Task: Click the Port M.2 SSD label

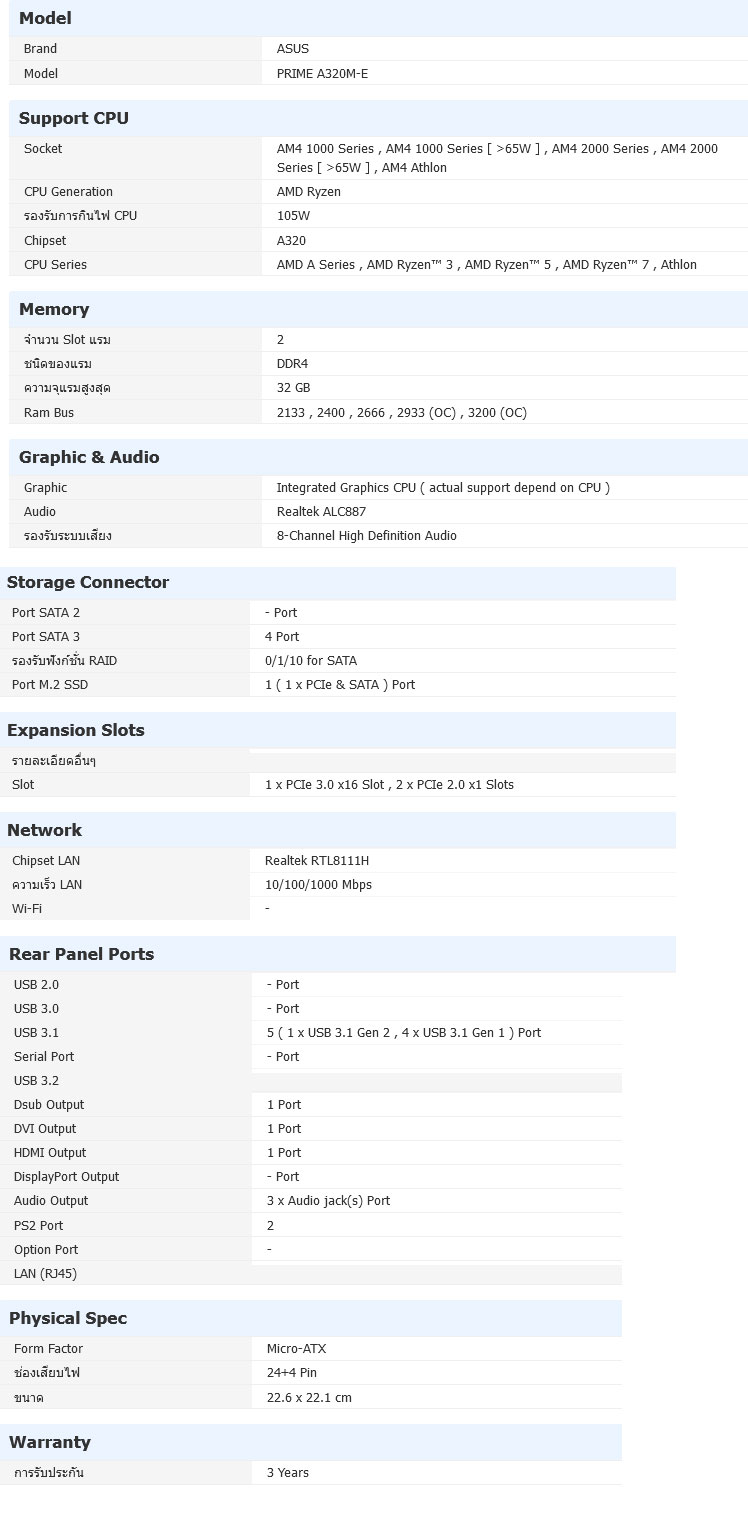Action: point(50,685)
